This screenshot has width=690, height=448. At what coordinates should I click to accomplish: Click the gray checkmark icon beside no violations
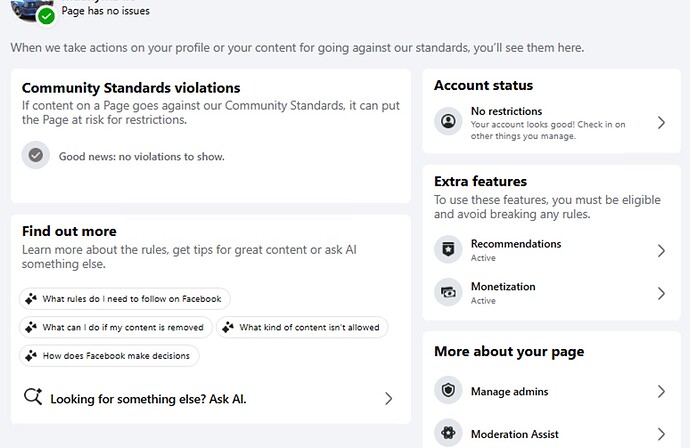click(36, 155)
